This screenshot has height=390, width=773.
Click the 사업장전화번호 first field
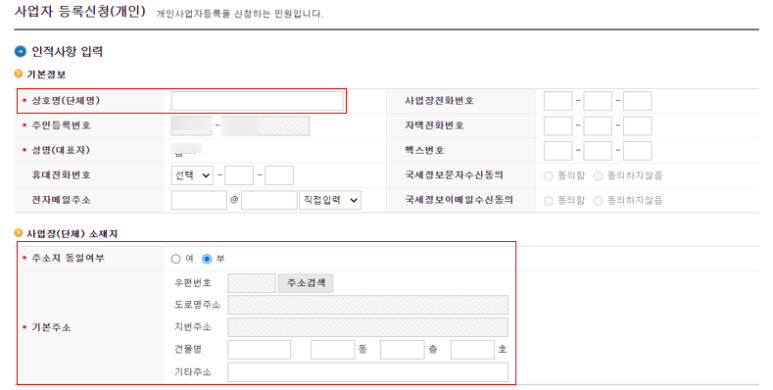tap(558, 101)
